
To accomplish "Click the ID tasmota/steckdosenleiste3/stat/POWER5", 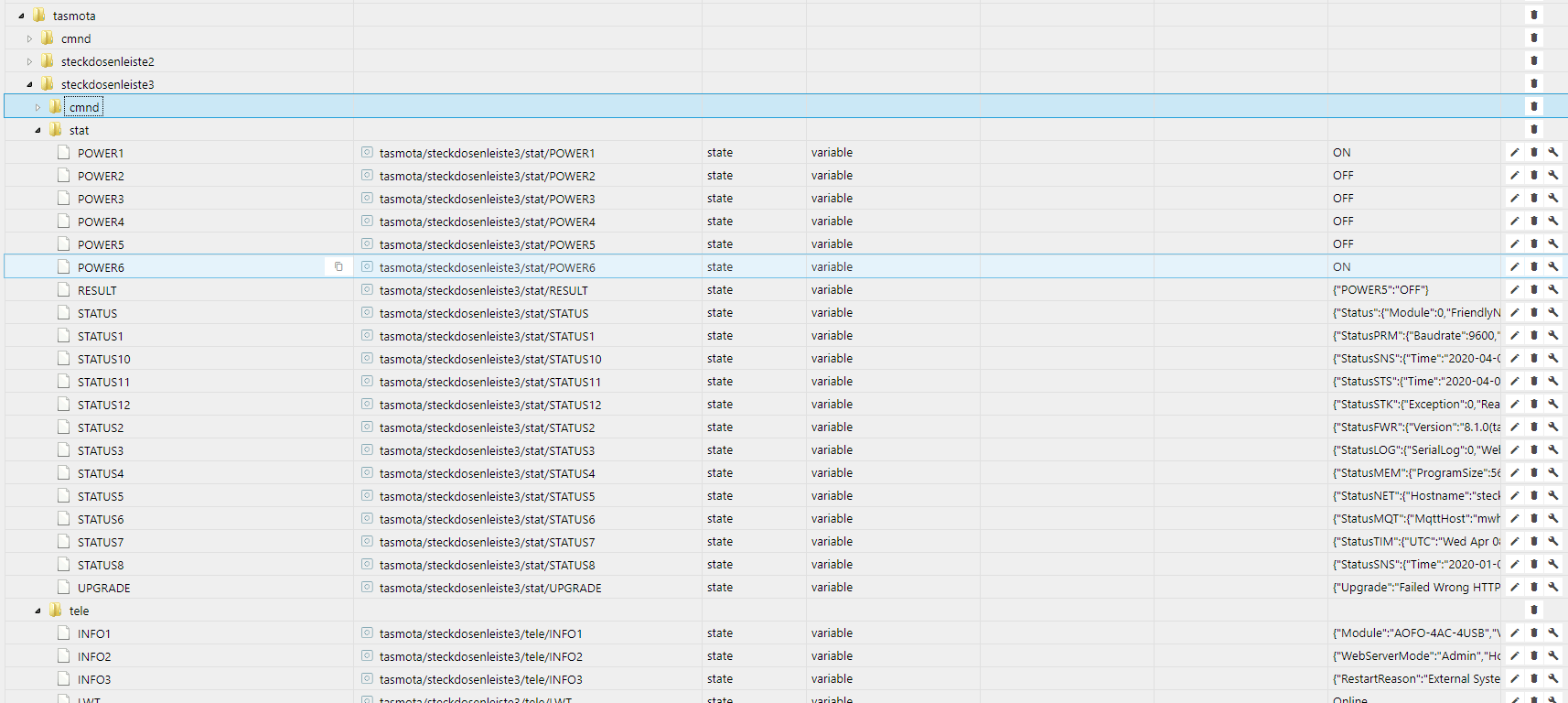I will (488, 244).
